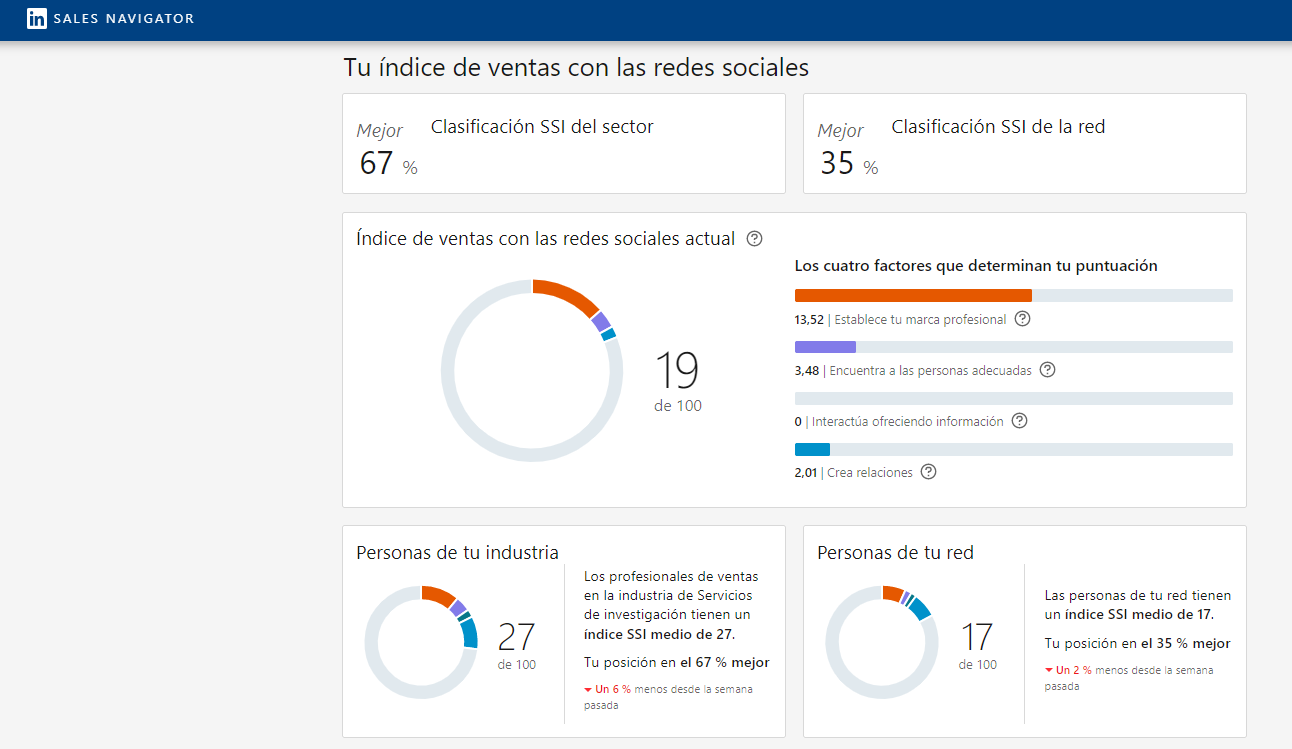1292x749 pixels.
Task: Click the Un 6 % menos weekly change
Action: (x=668, y=697)
